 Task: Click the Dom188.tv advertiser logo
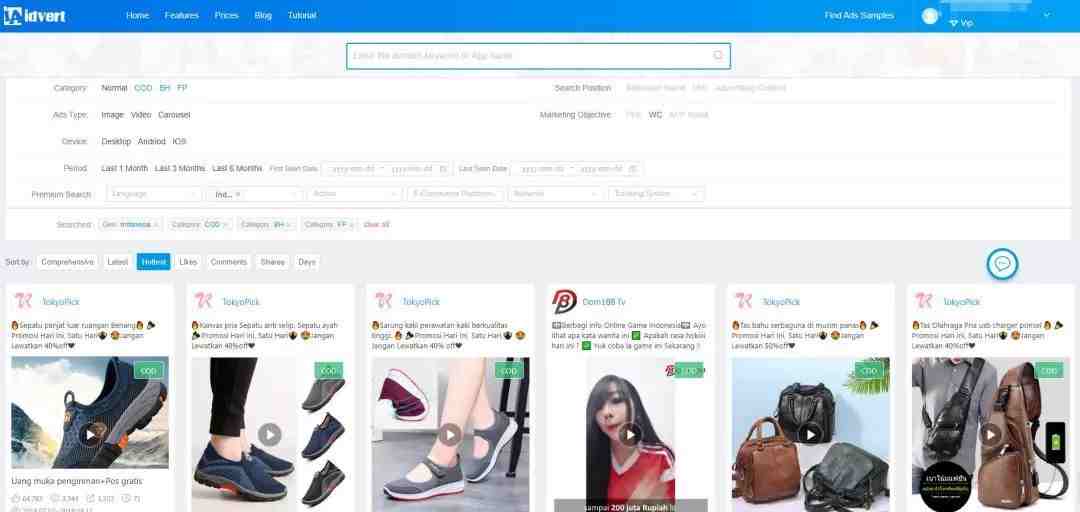click(564, 301)
